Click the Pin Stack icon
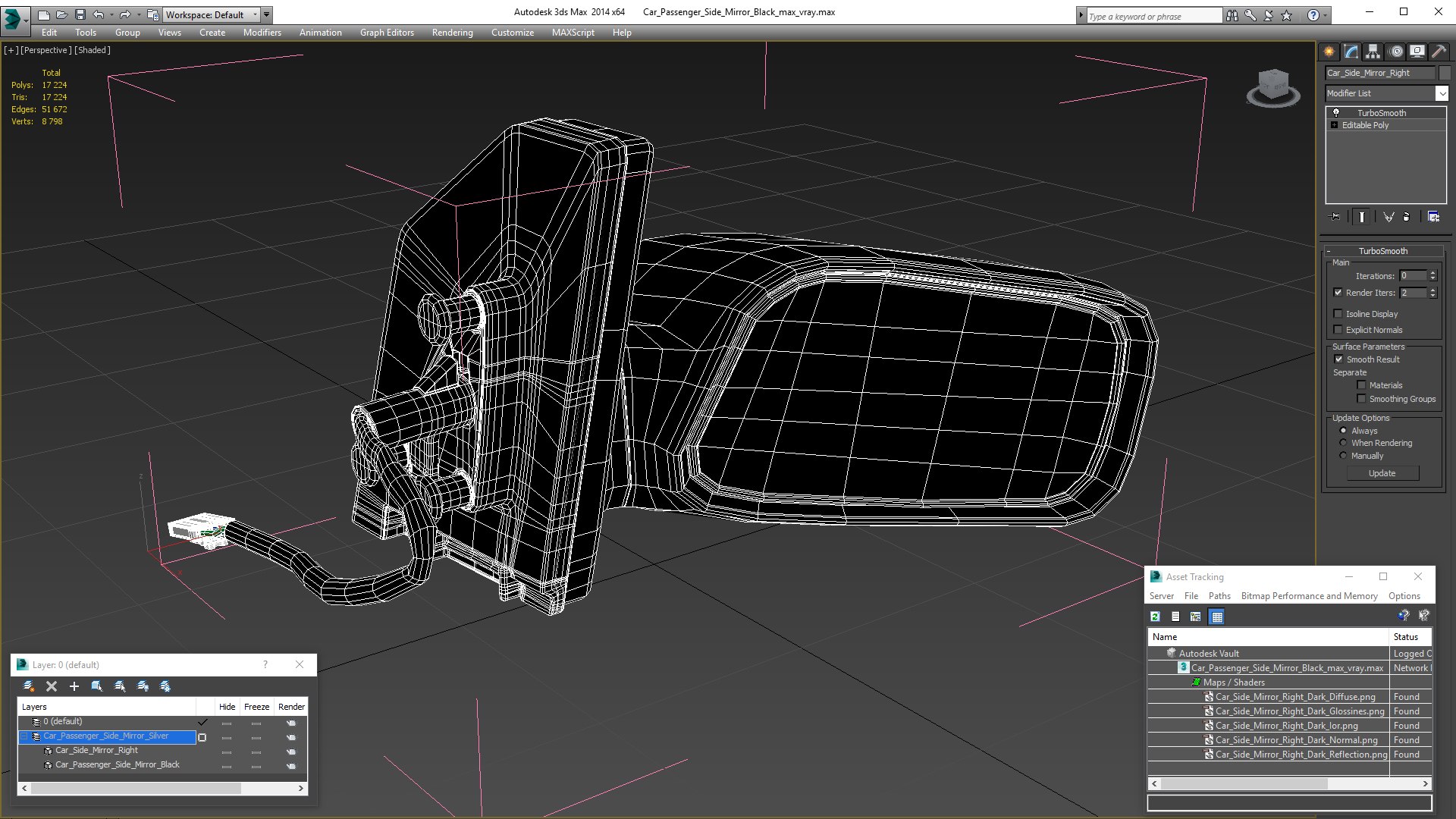The height and width of the screenshot is (819, 1456). (1335, 217)
